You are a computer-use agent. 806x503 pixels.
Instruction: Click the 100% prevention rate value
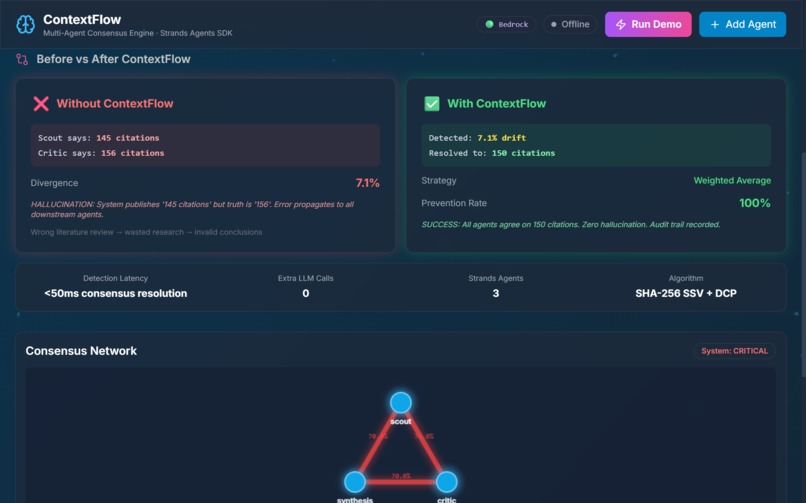[755, 203]
